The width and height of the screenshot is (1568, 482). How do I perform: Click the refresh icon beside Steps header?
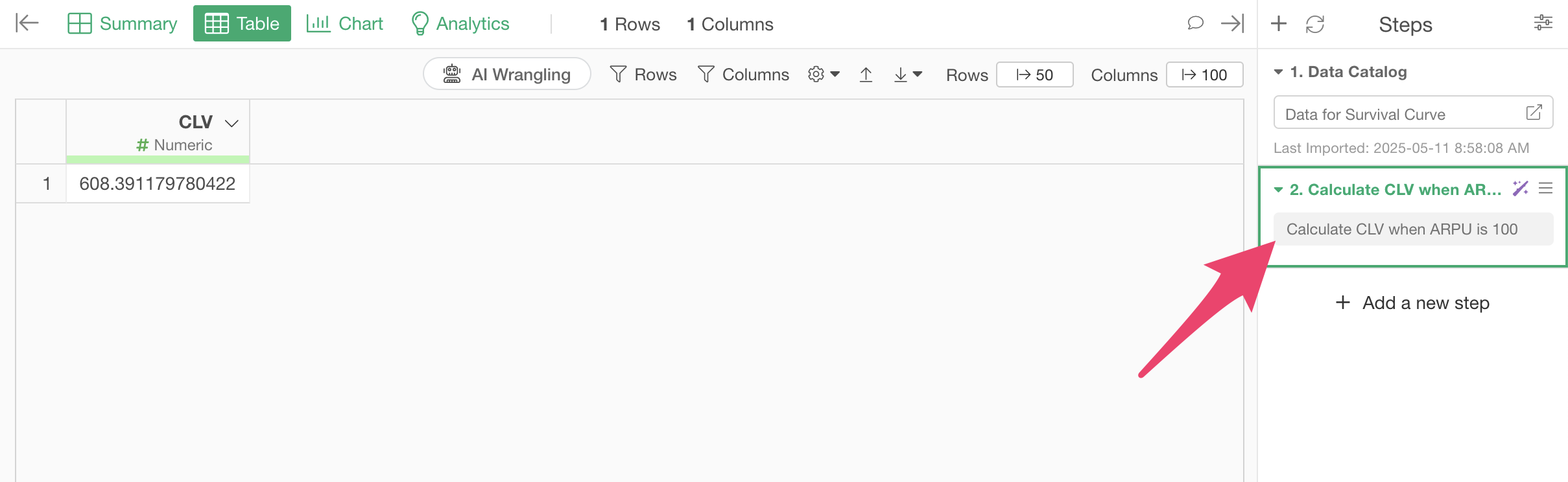coord(1315,25)
